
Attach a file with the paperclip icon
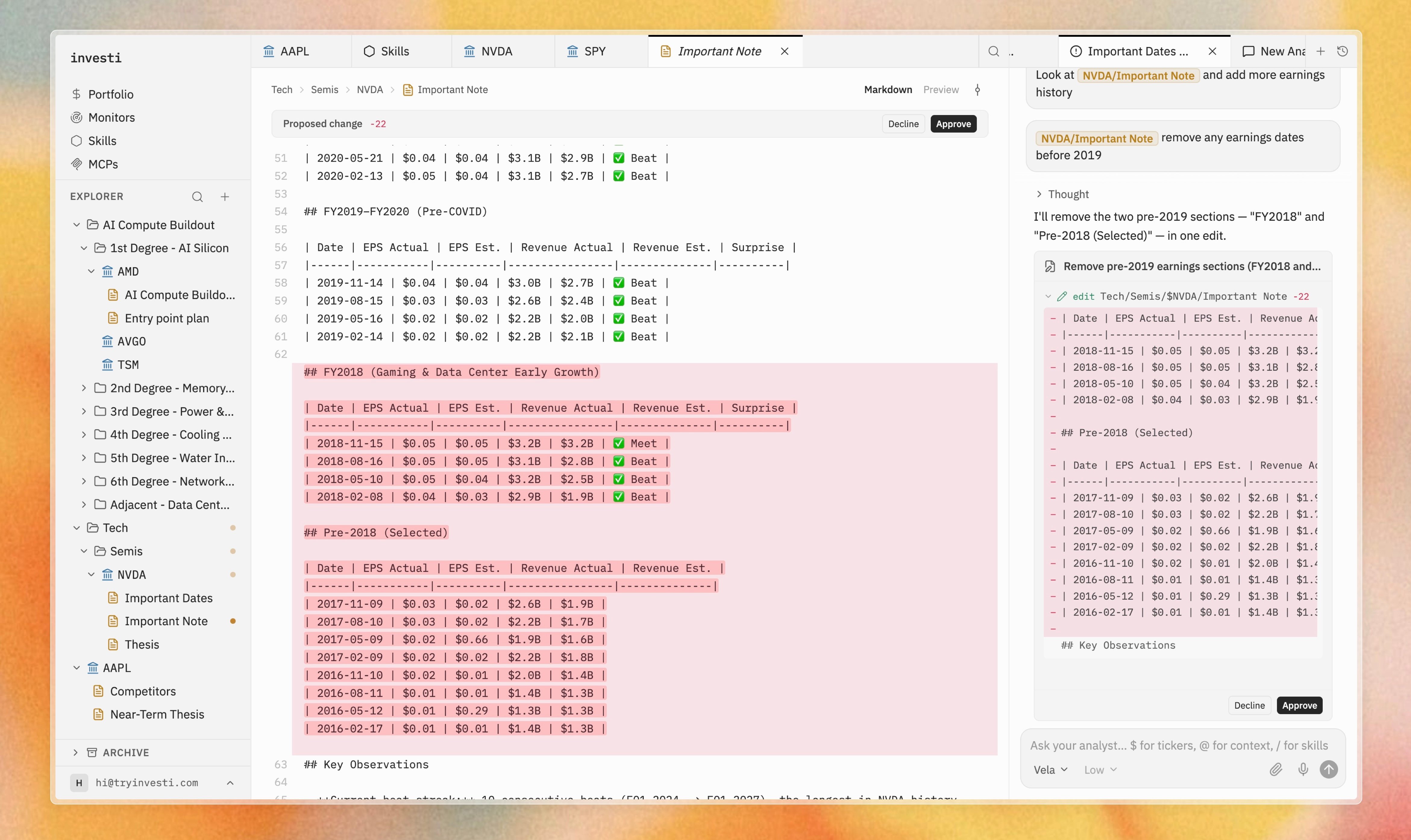[x=1276, y=769]
